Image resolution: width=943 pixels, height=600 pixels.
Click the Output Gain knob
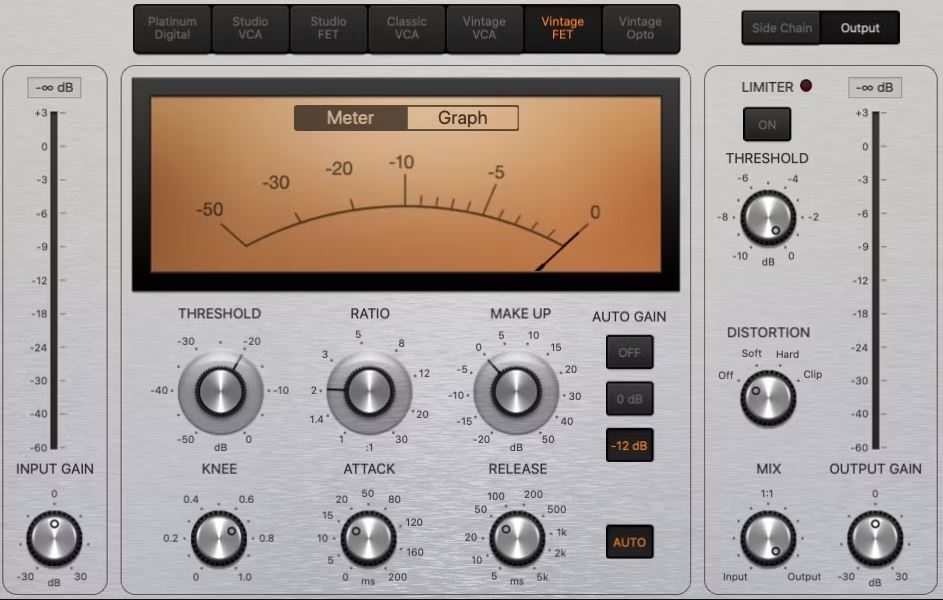[x=875, y=538]
